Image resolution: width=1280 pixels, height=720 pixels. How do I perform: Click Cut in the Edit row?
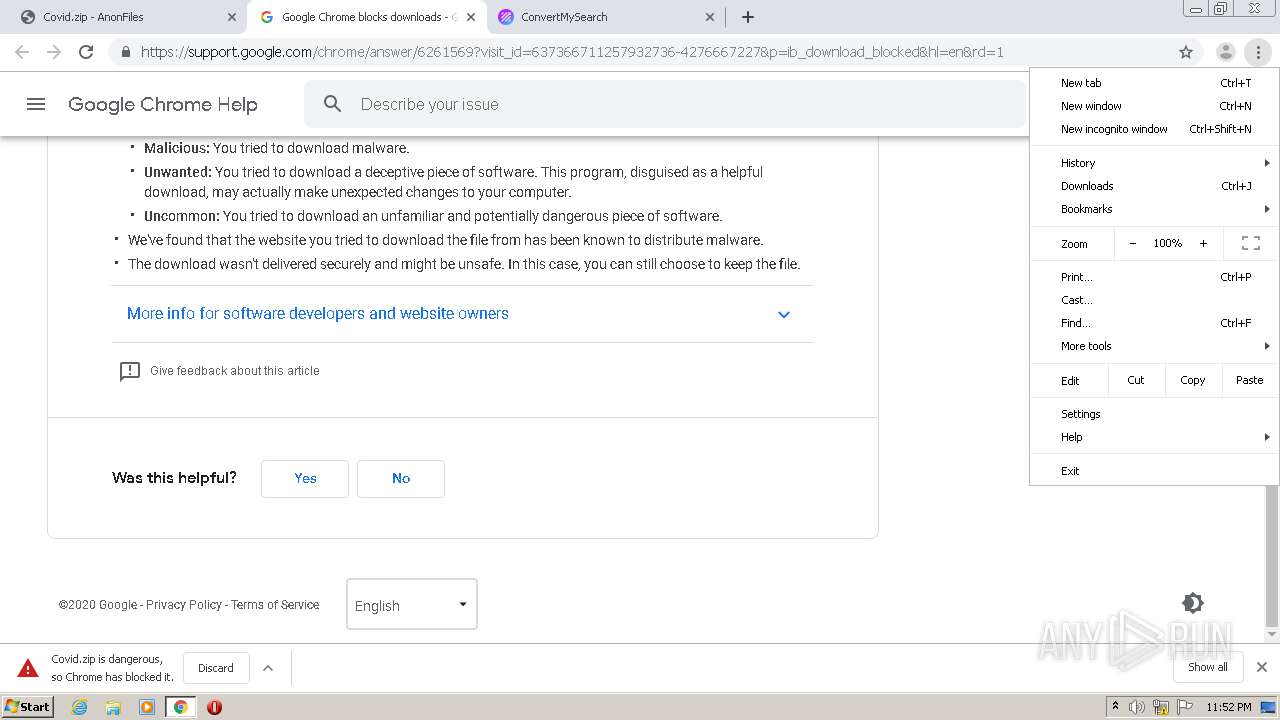1135,380
